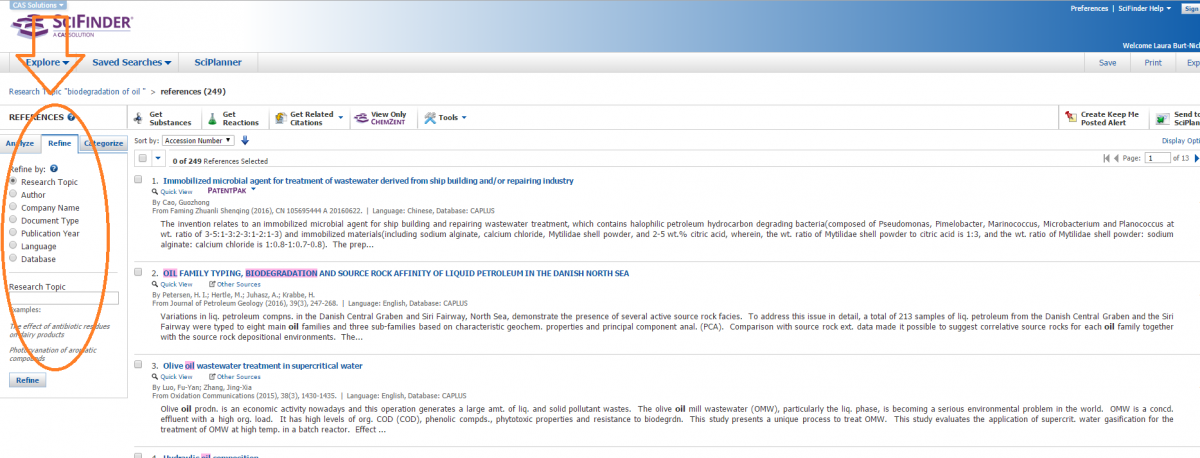Click the Send to SciPlanner icon
Viewport: 1200px width, 458px height.
1163,118
